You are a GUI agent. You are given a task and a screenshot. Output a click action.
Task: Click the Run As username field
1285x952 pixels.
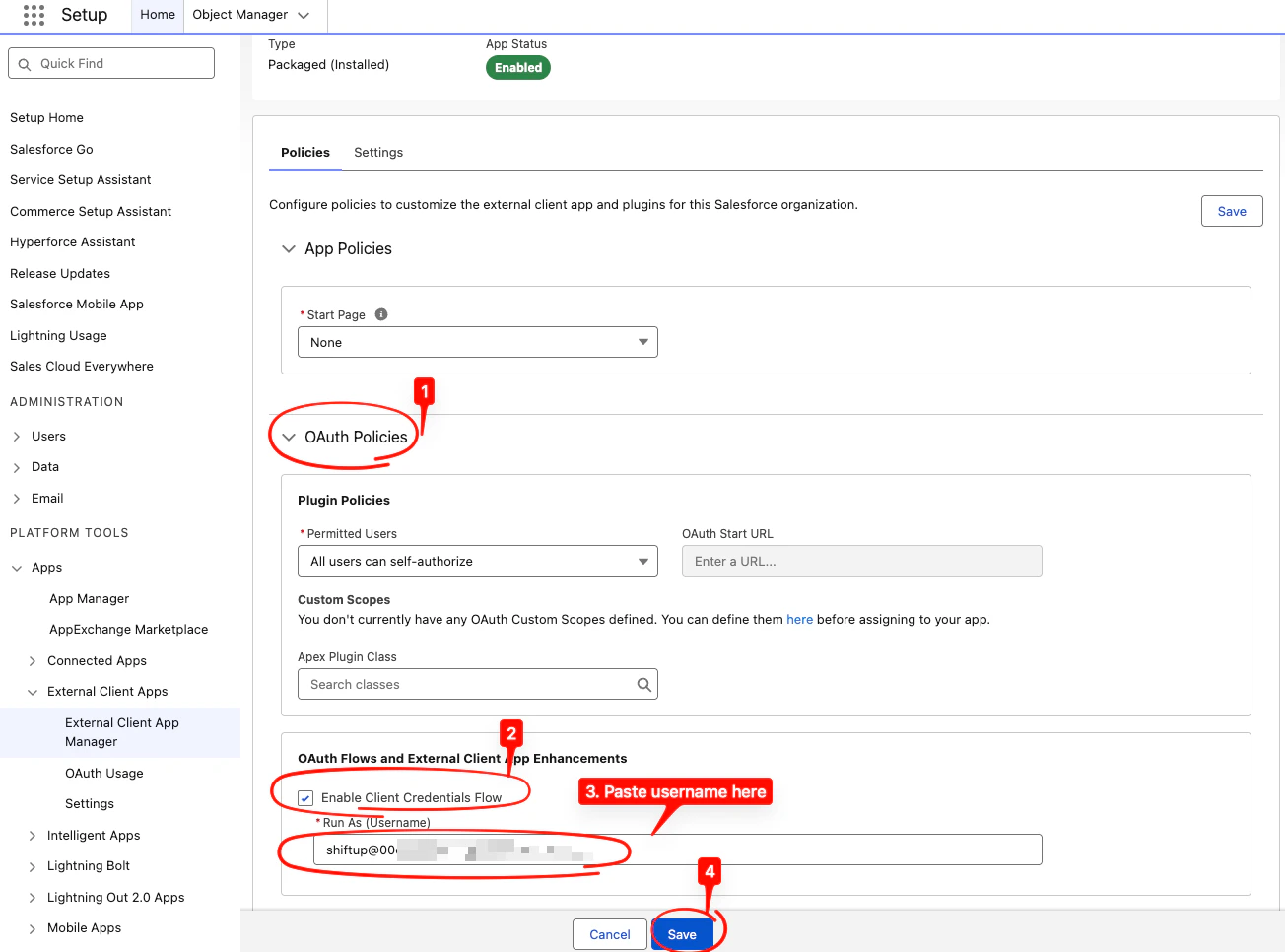point(678,850)
